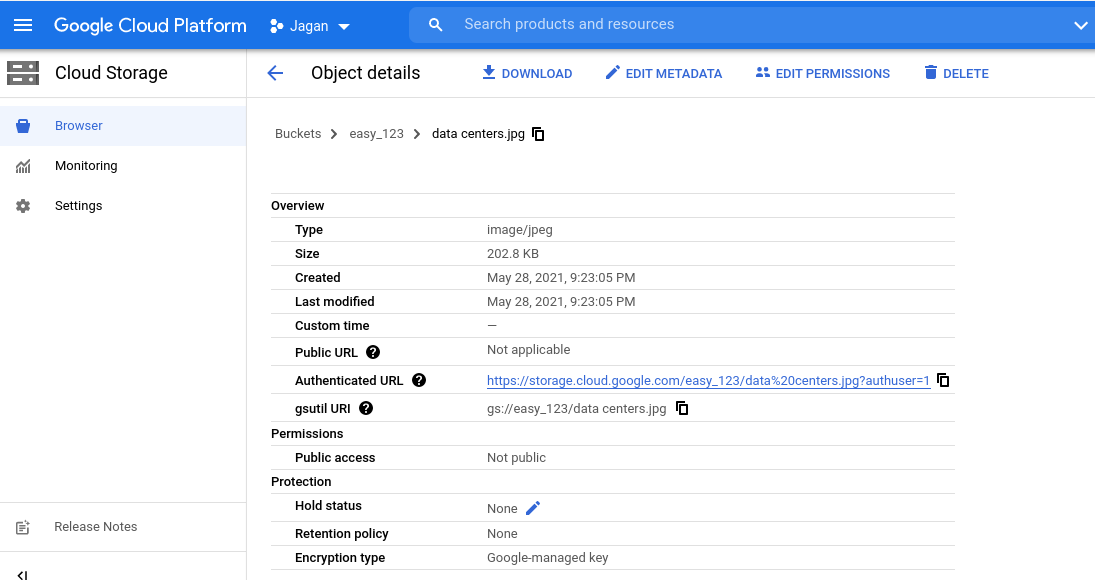Open Settings in the sidebar

pyautogui.click(x=123, y=206)
